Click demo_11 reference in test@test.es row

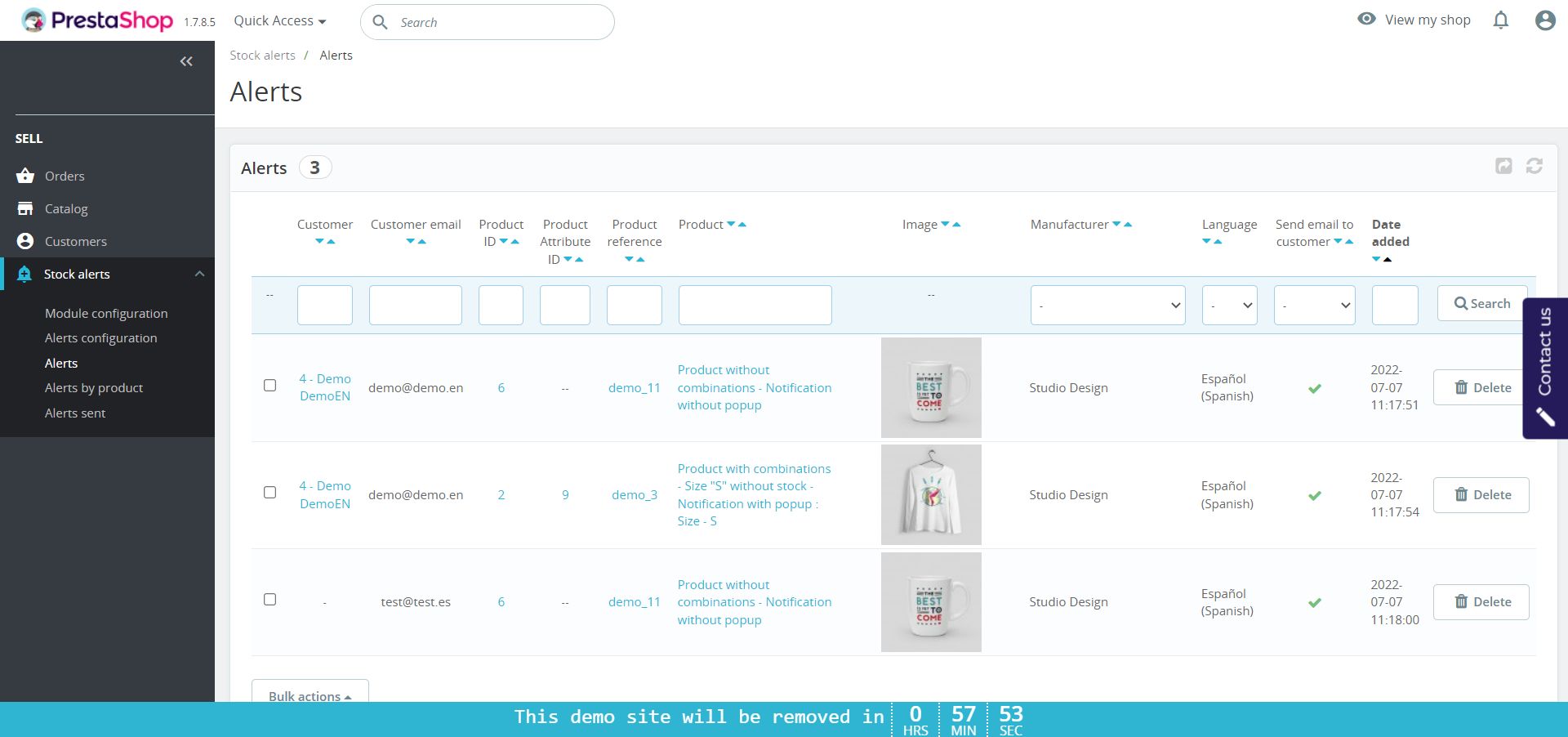[x=634, y=602]
